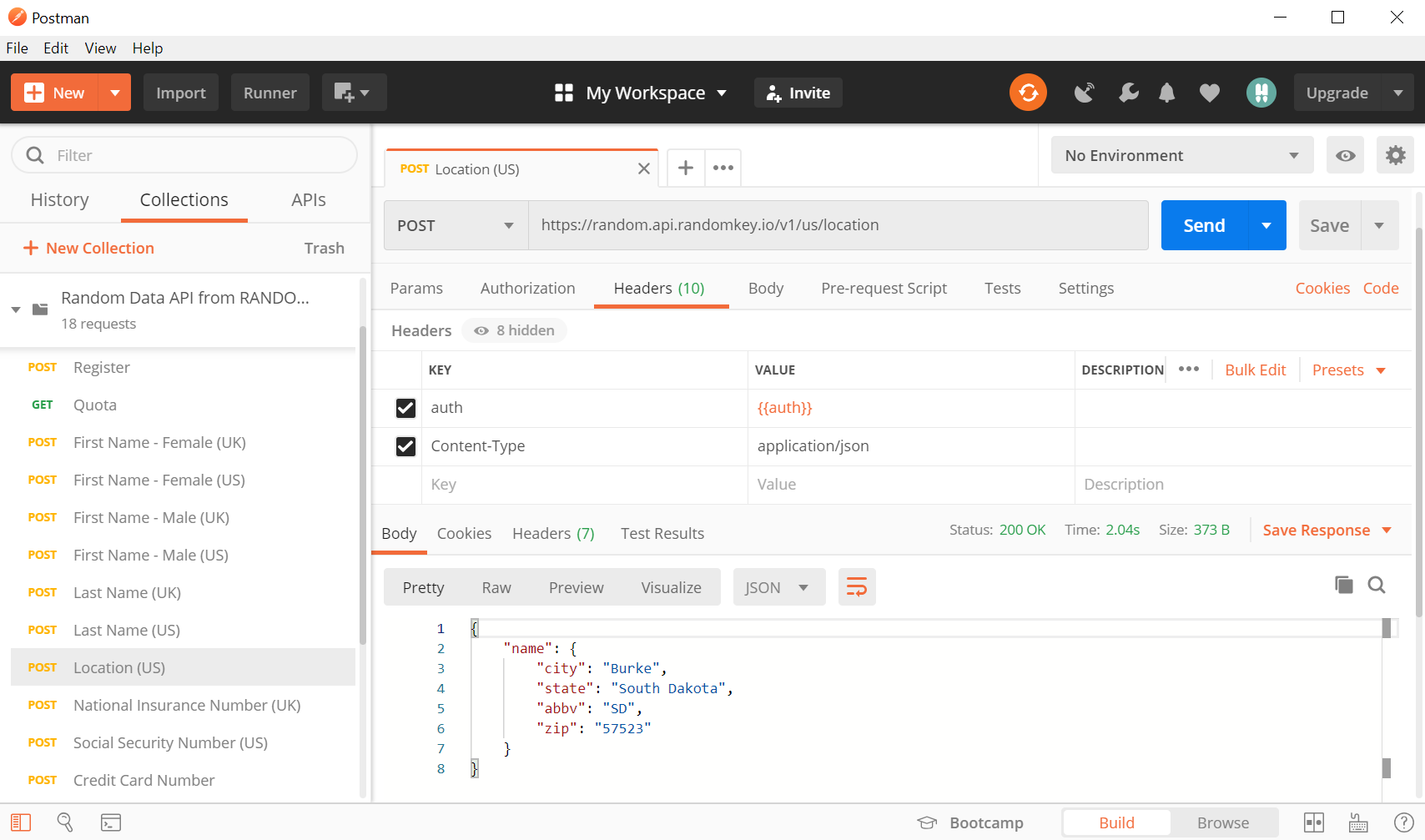Switch to Build mode
Viewport: 1425px width, 840px height.
tap(1116, 822)
